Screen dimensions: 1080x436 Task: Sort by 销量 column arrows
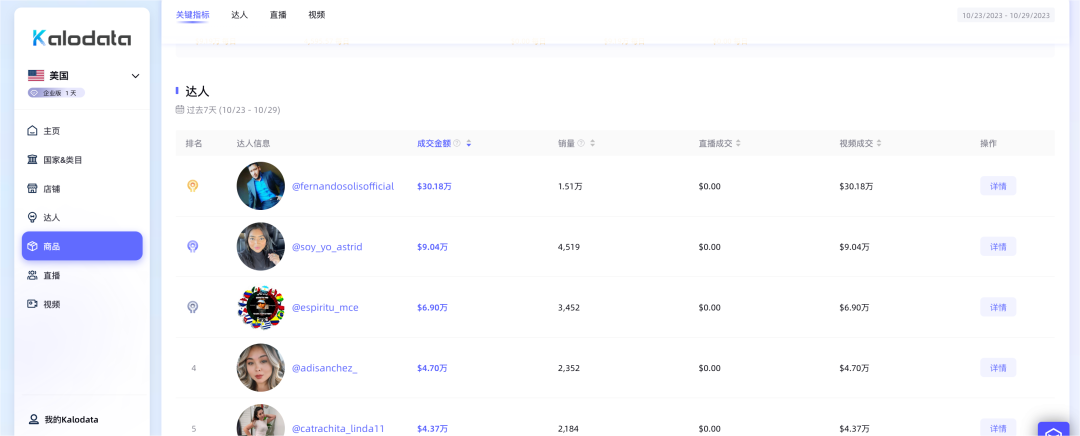[592, 143]
